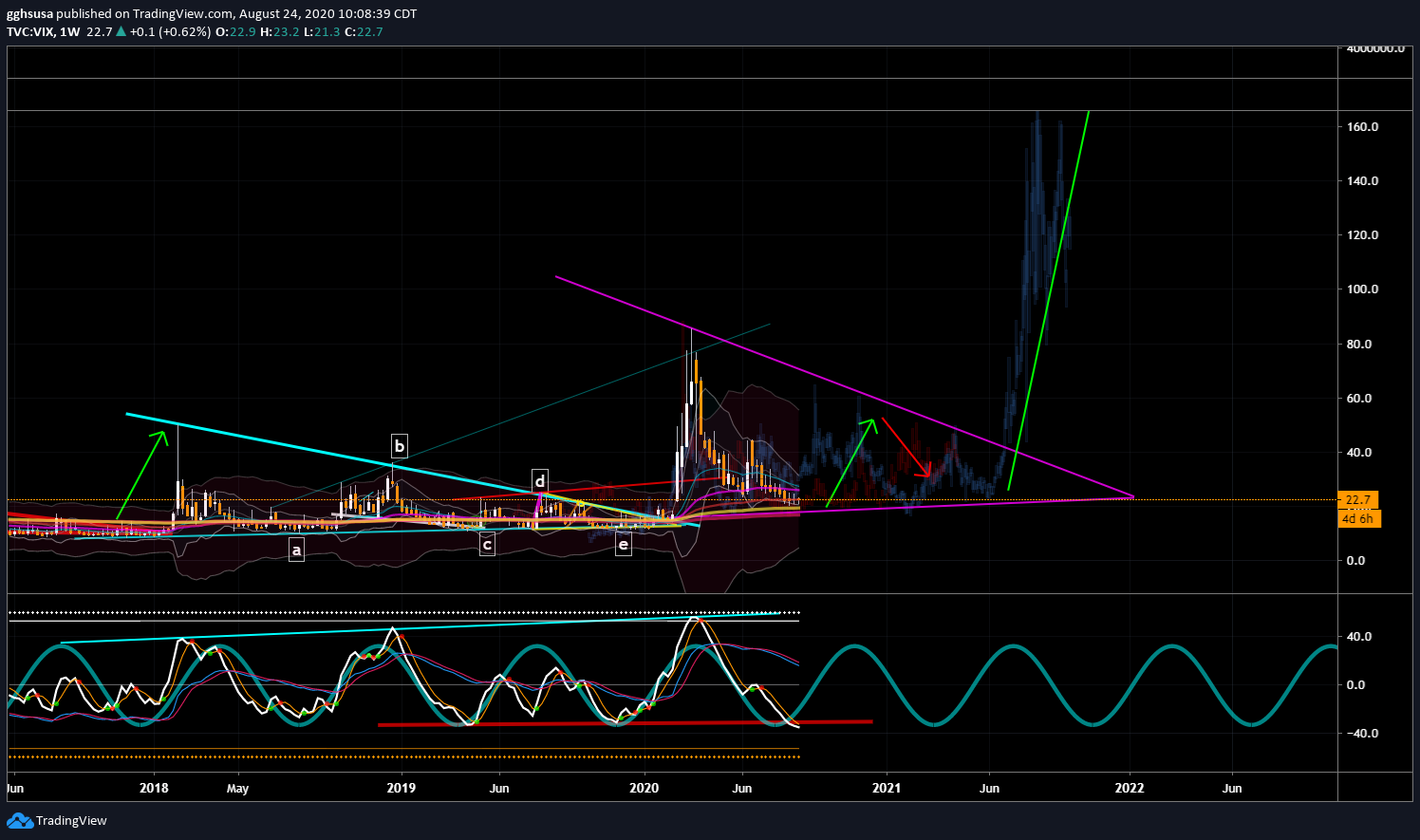Click the C:22.7 close value
Image resolution: width=1420 pixels, height=840 pixels.
click(364, 31)
